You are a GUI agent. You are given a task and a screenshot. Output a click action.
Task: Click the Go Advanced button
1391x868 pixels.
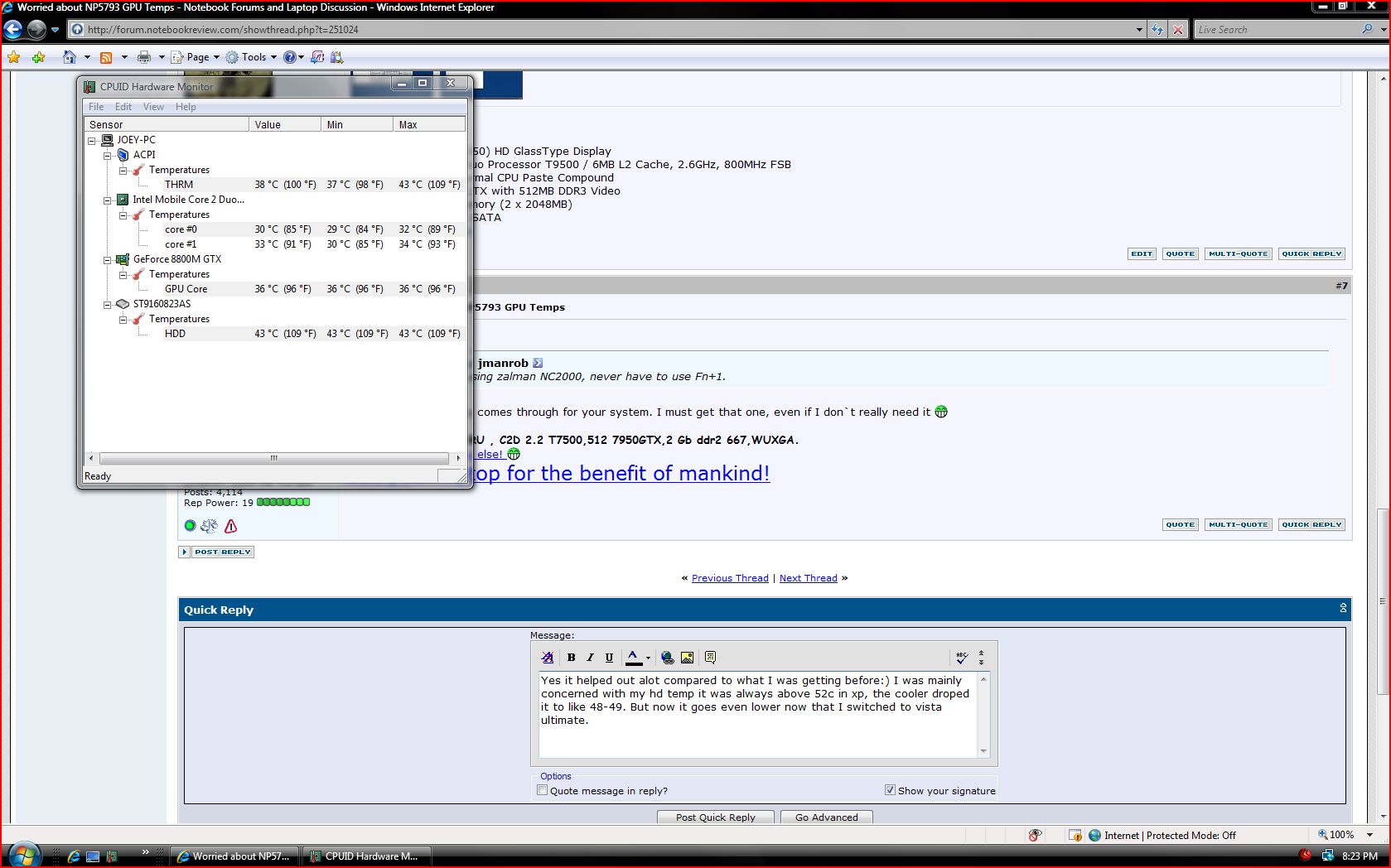click(x=827, y=817)
